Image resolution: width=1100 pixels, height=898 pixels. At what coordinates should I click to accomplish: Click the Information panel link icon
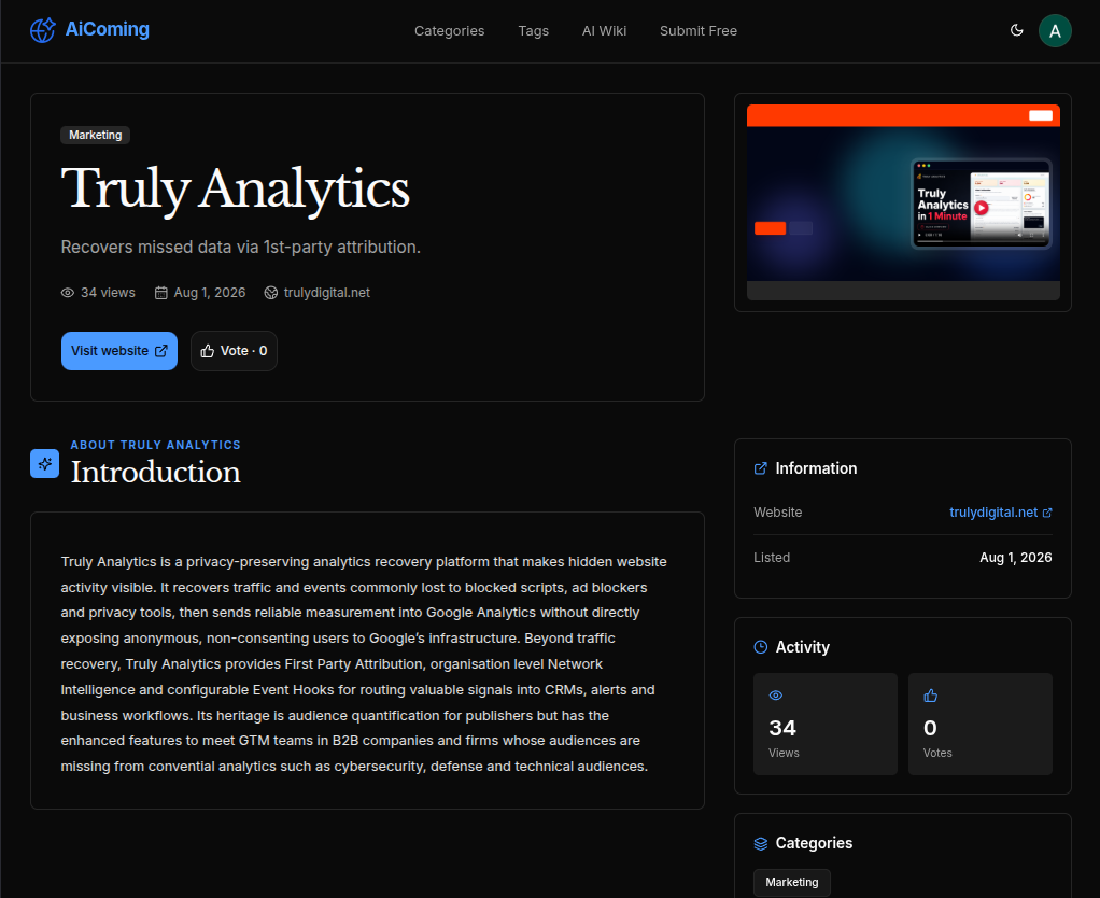(x=760, y=469)
